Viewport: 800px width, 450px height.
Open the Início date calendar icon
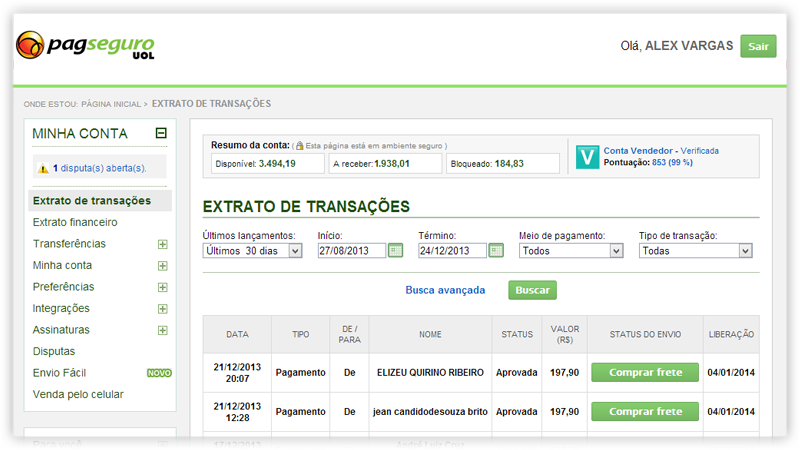[x=395, y=250]
